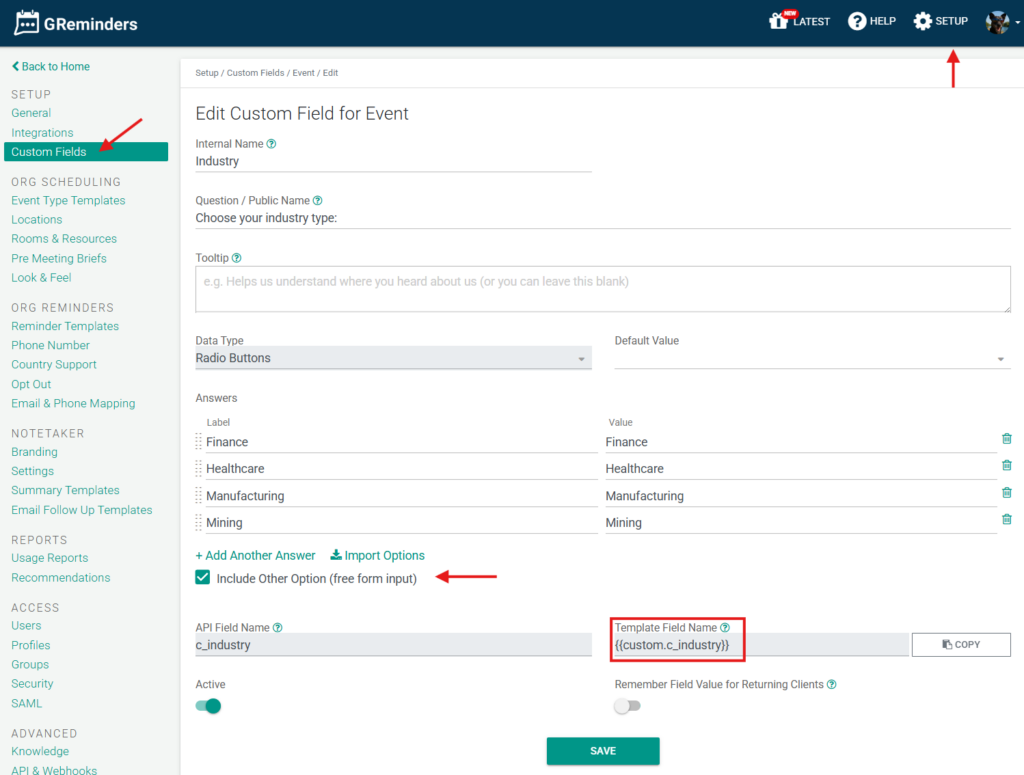This screenshot has height=775, width=1024.
Task: Enable Remember Field Value for Returning Clients
Action: 627,706
